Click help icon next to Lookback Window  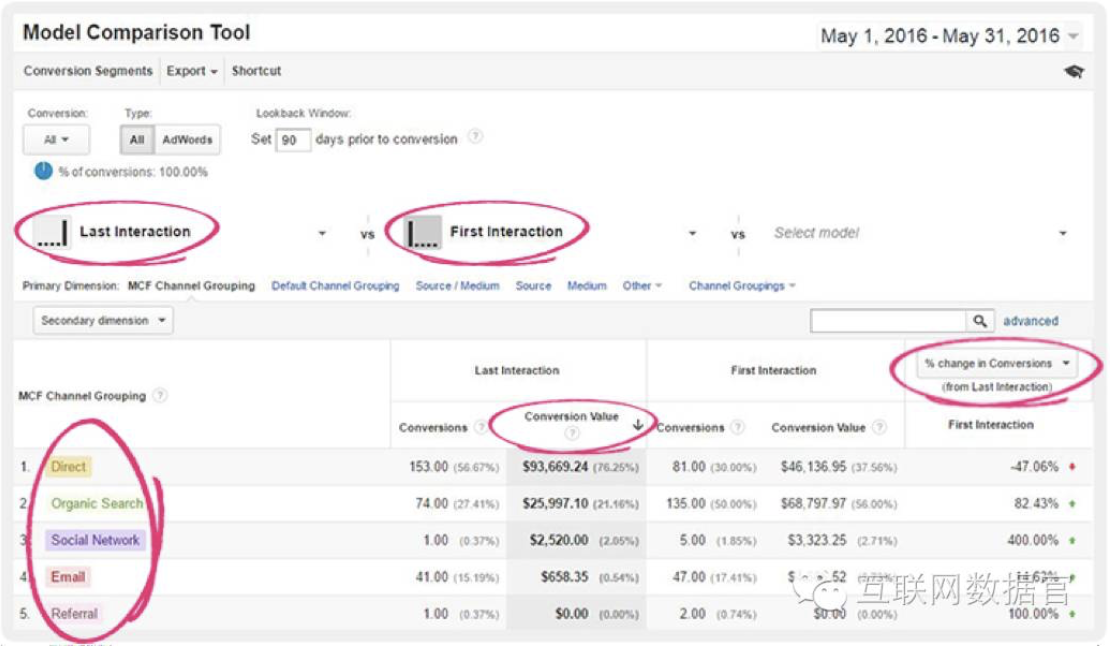coord(475,138)
